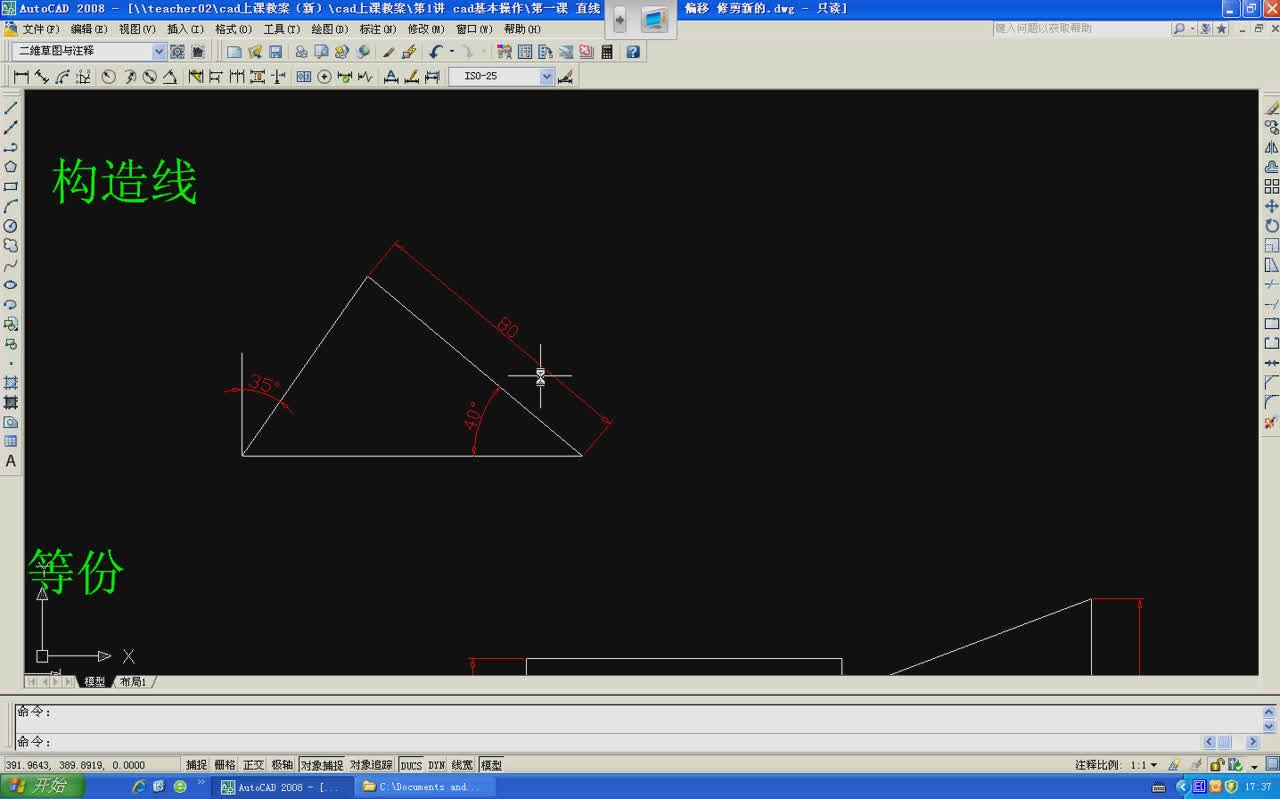The image size is (1280, 799).
Task: Select the Trim tool
Action: [1272, 285]
